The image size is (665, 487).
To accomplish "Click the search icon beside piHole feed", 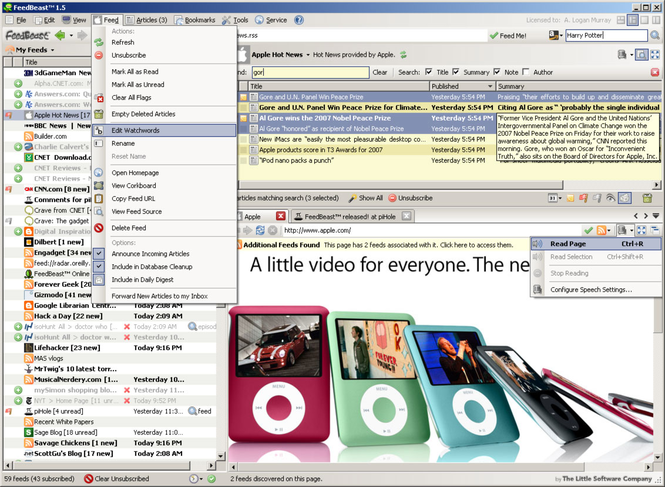I will [x=193, y=411].
